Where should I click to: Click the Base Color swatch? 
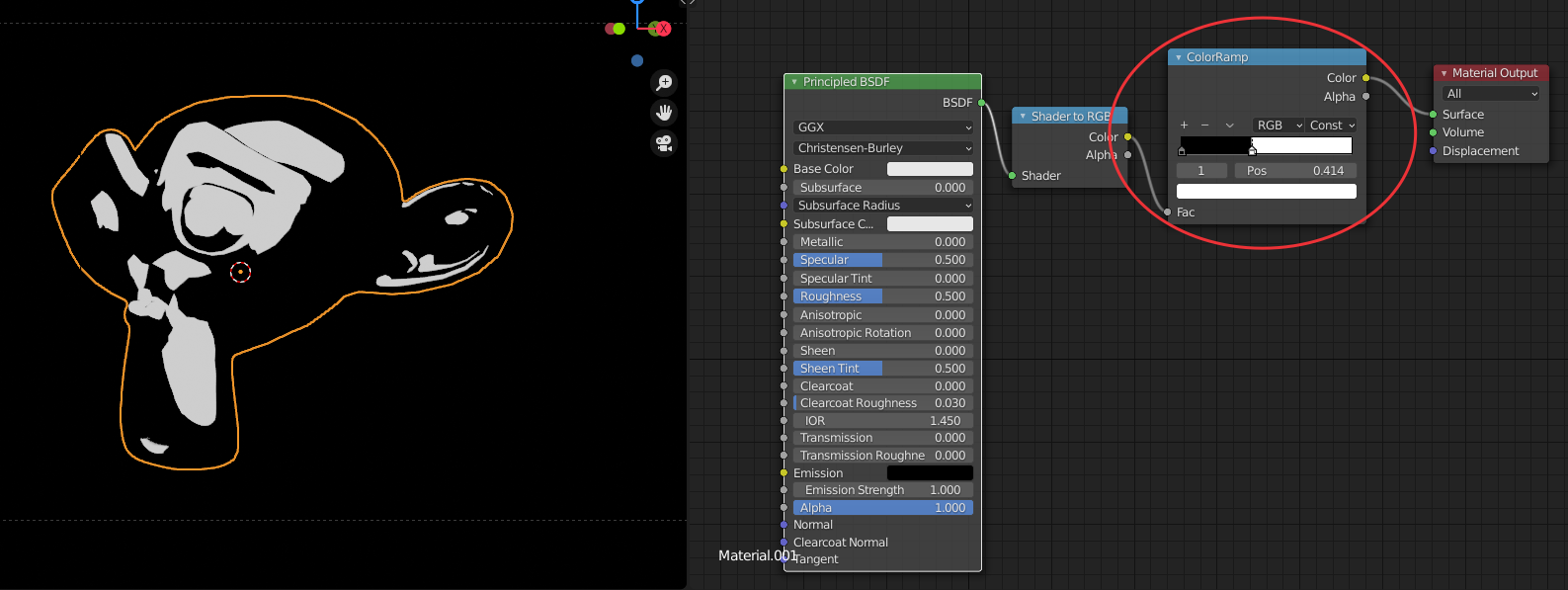pyautogui.click(x=930, y=169)
